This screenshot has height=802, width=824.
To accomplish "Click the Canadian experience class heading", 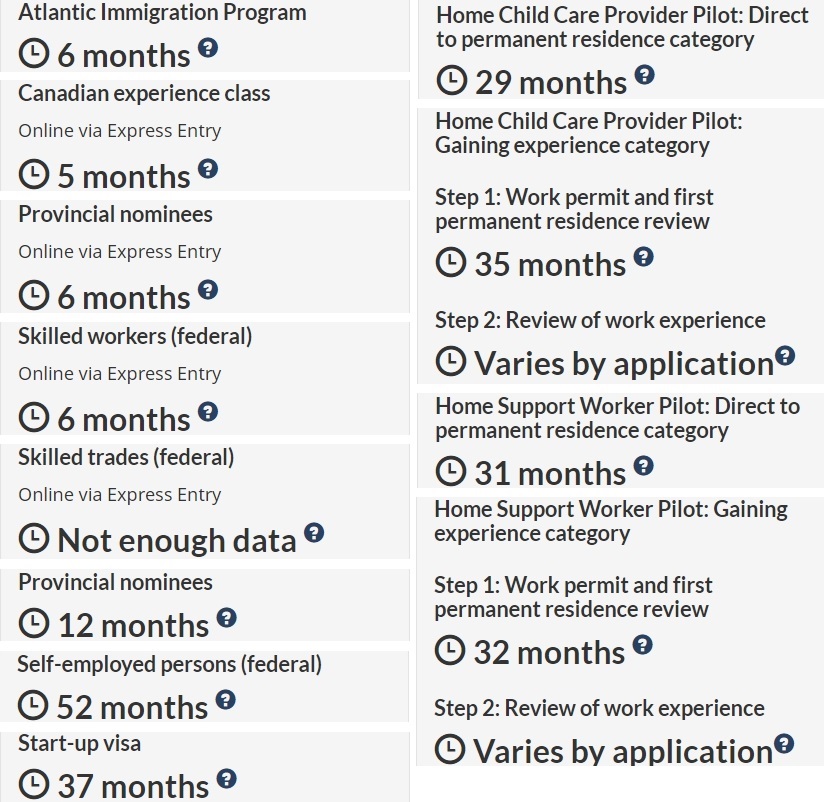I will [144, 93].
